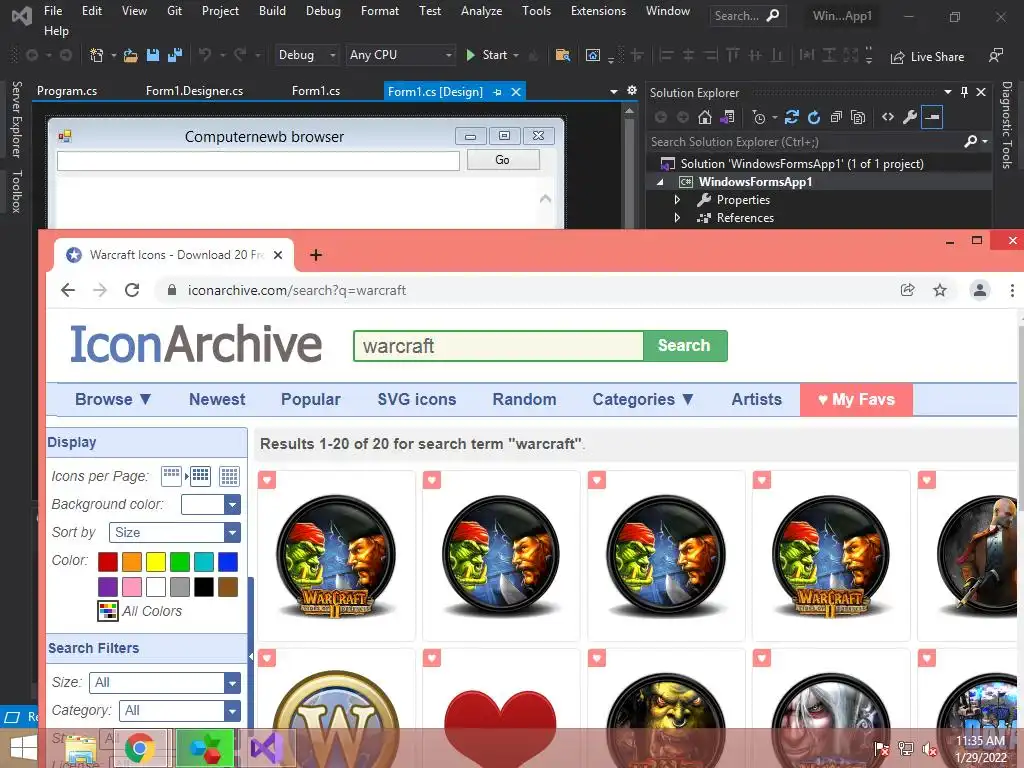
Task: Click Start debugging button
Action: point(487,56)
